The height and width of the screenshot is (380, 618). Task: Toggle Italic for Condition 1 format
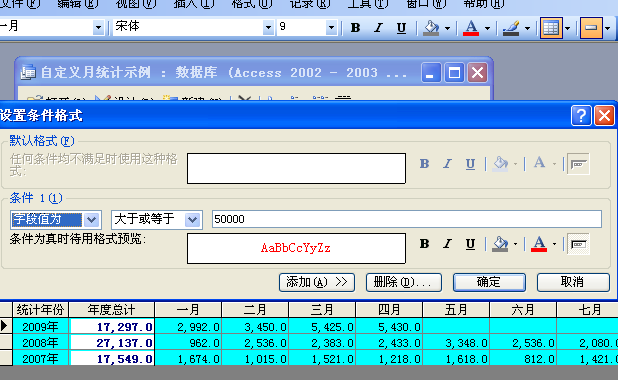coord(447,244)
